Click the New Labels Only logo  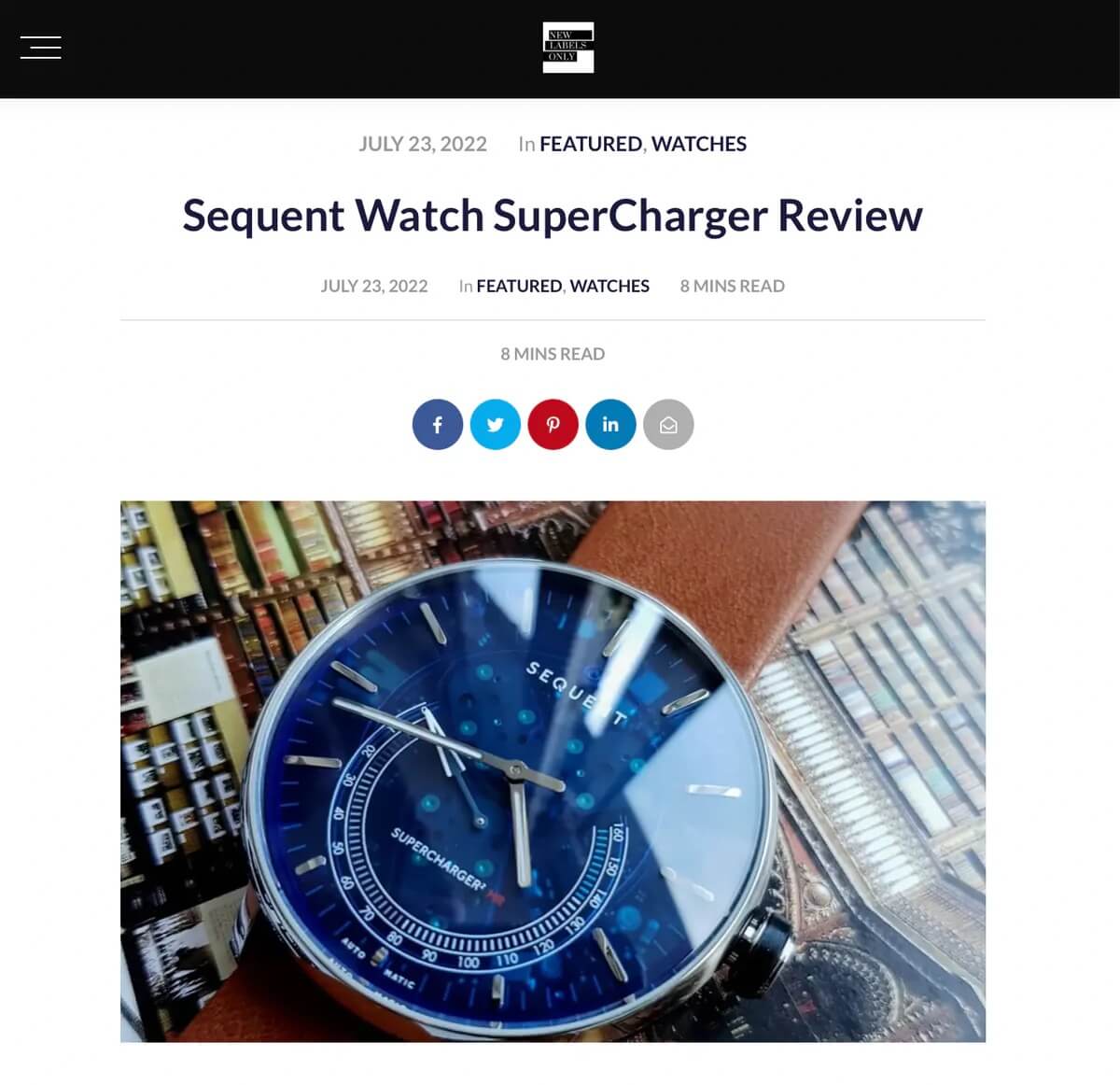[x=568, y=48]
